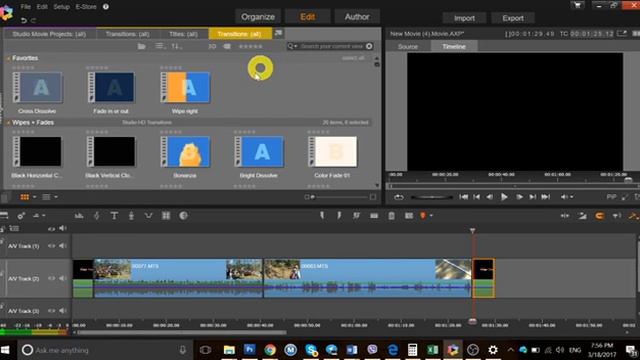Viewport: 640px width, 360px height.
Task: Switch to the Author workspace
Action: (357, 17)
